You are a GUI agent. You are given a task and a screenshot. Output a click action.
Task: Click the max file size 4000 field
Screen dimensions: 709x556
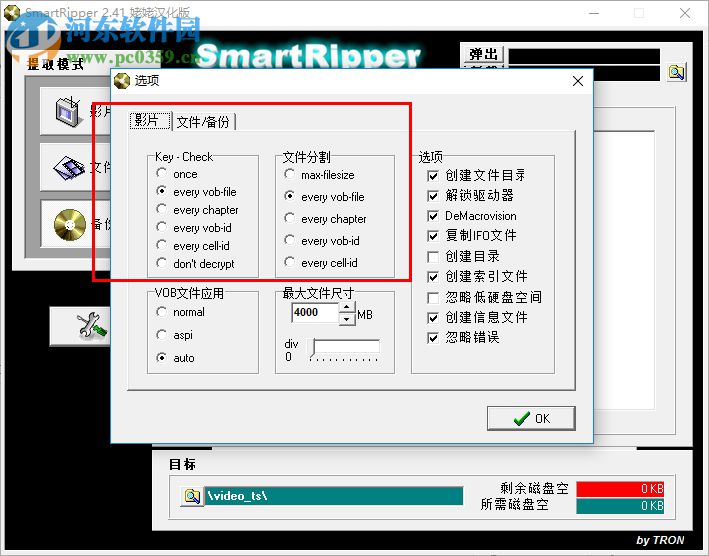tap(315, 312)
